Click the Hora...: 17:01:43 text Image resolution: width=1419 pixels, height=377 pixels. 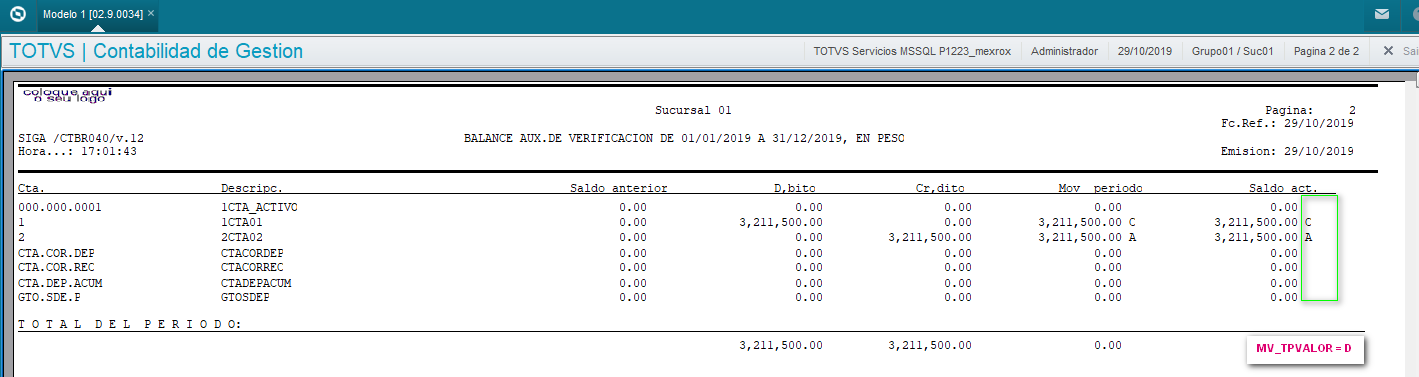pos(77,151)
